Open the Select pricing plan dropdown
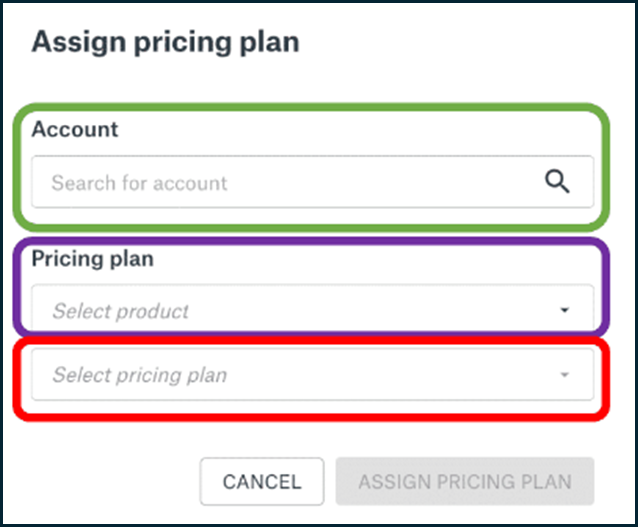 point(312,374)
